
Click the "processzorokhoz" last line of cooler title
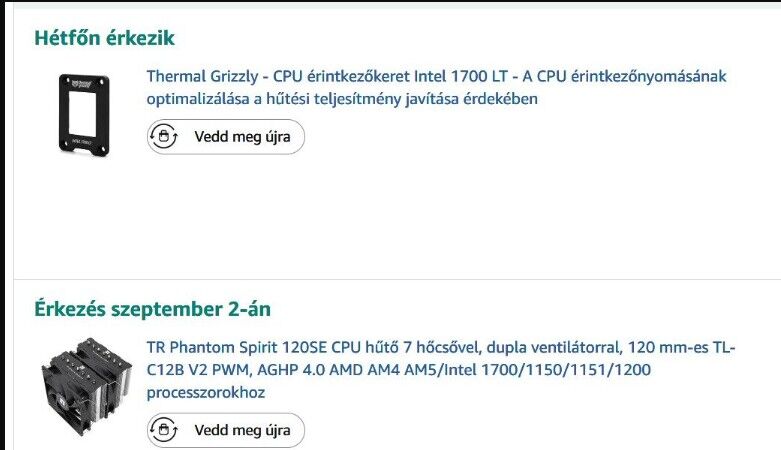click(x=206, y=392)
